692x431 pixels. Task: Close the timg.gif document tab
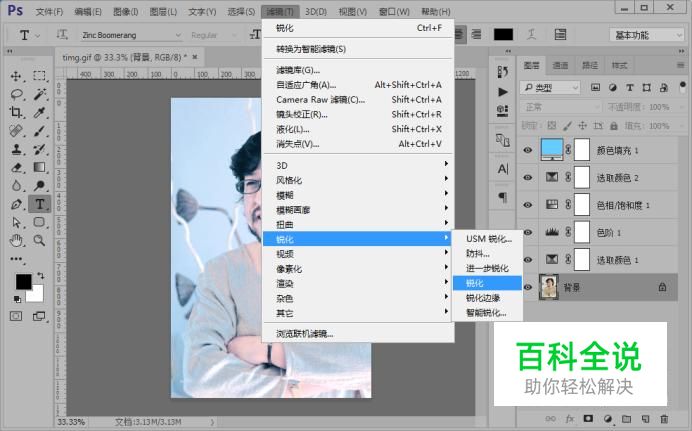(195, 57)
